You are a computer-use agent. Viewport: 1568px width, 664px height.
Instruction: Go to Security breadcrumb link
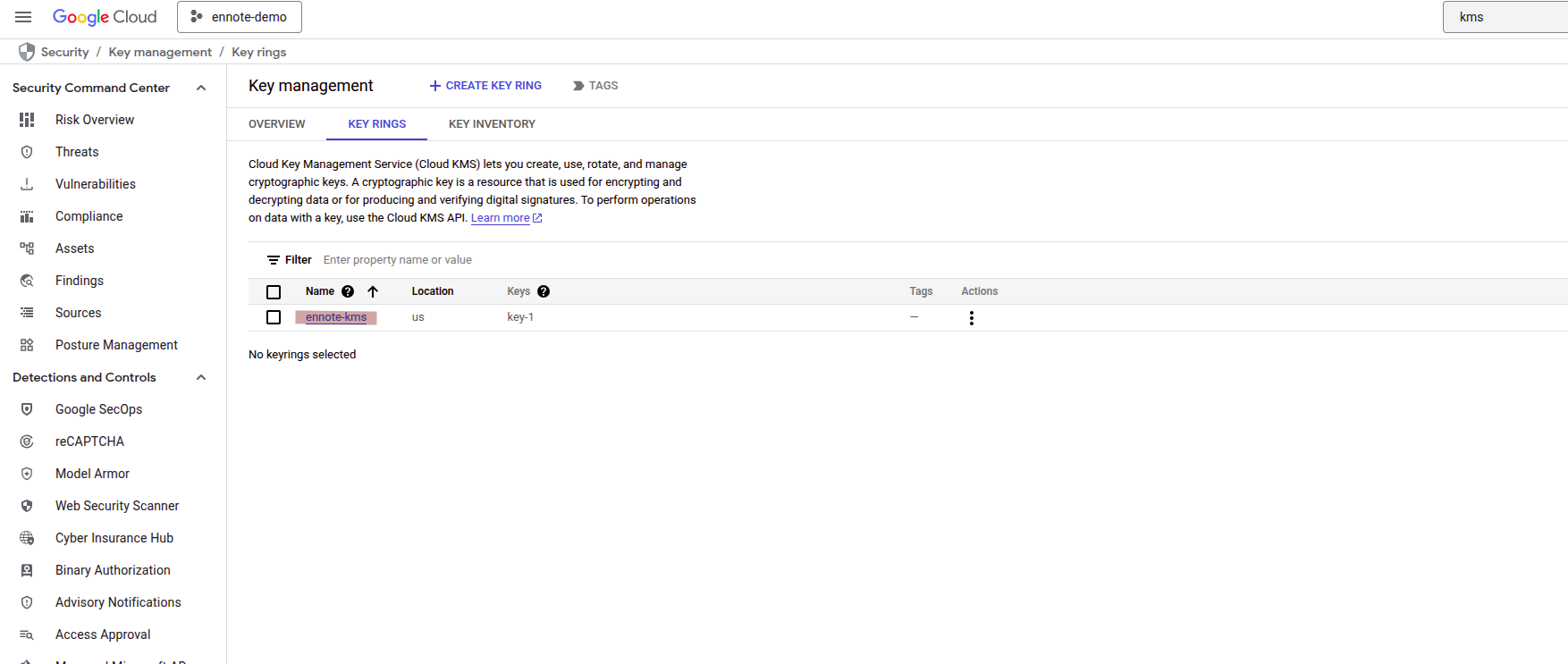point(64,52)
